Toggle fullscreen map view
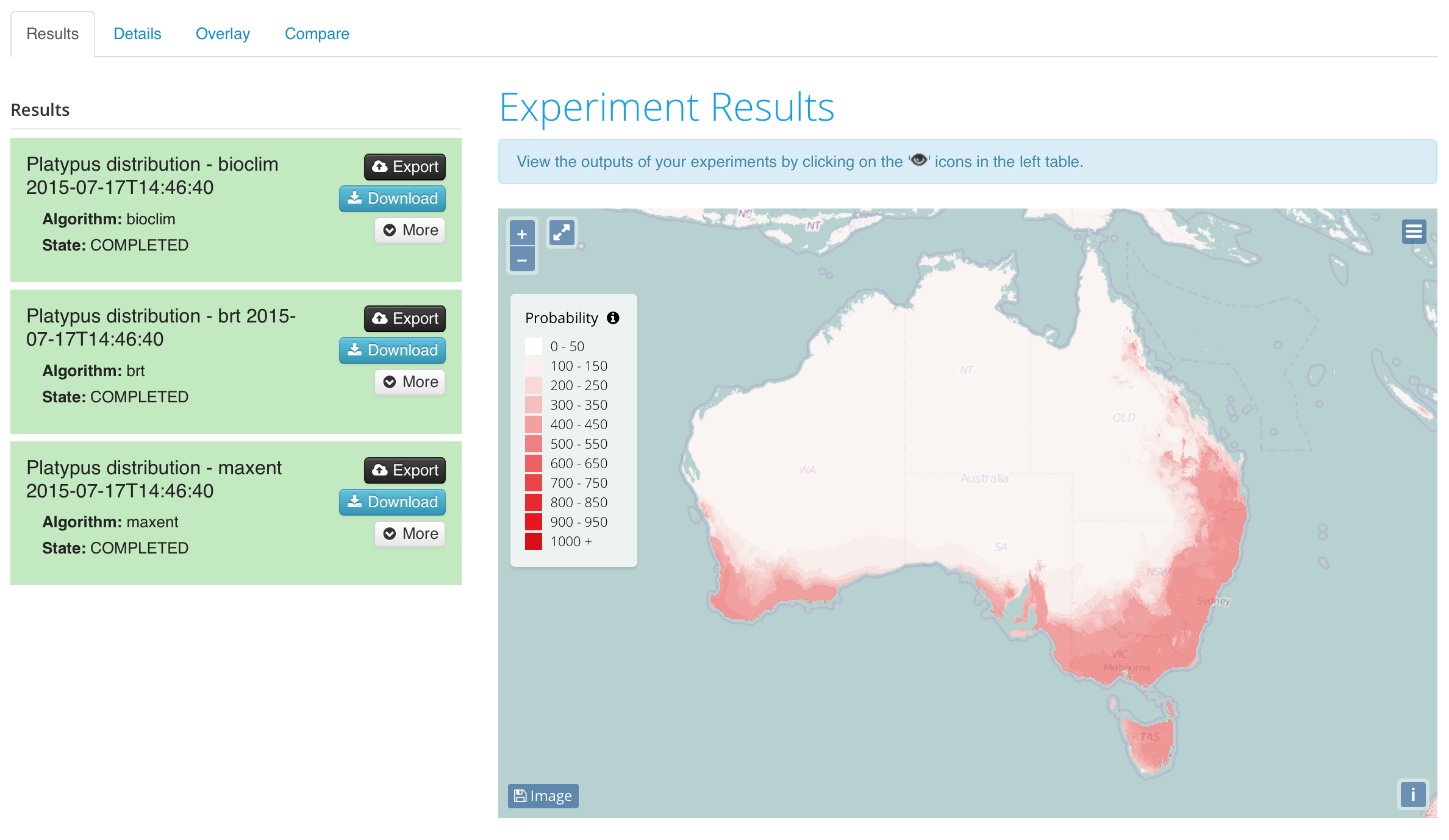1449x840 pixels. click(x=561, y=233)
